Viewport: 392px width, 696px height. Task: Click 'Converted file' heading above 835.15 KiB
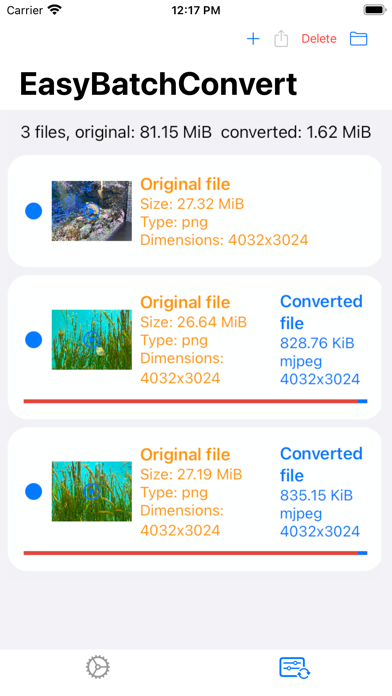click(x=321, y=464)
